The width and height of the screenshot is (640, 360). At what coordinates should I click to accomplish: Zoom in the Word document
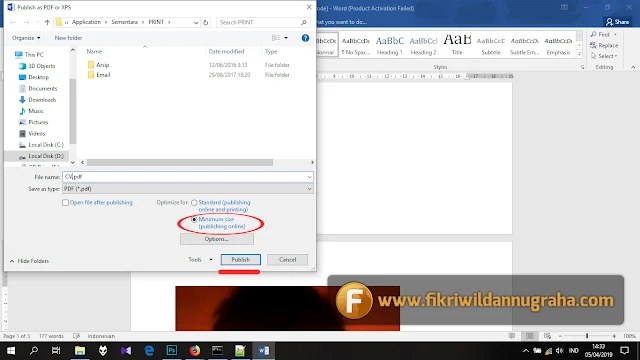(614, 336)
